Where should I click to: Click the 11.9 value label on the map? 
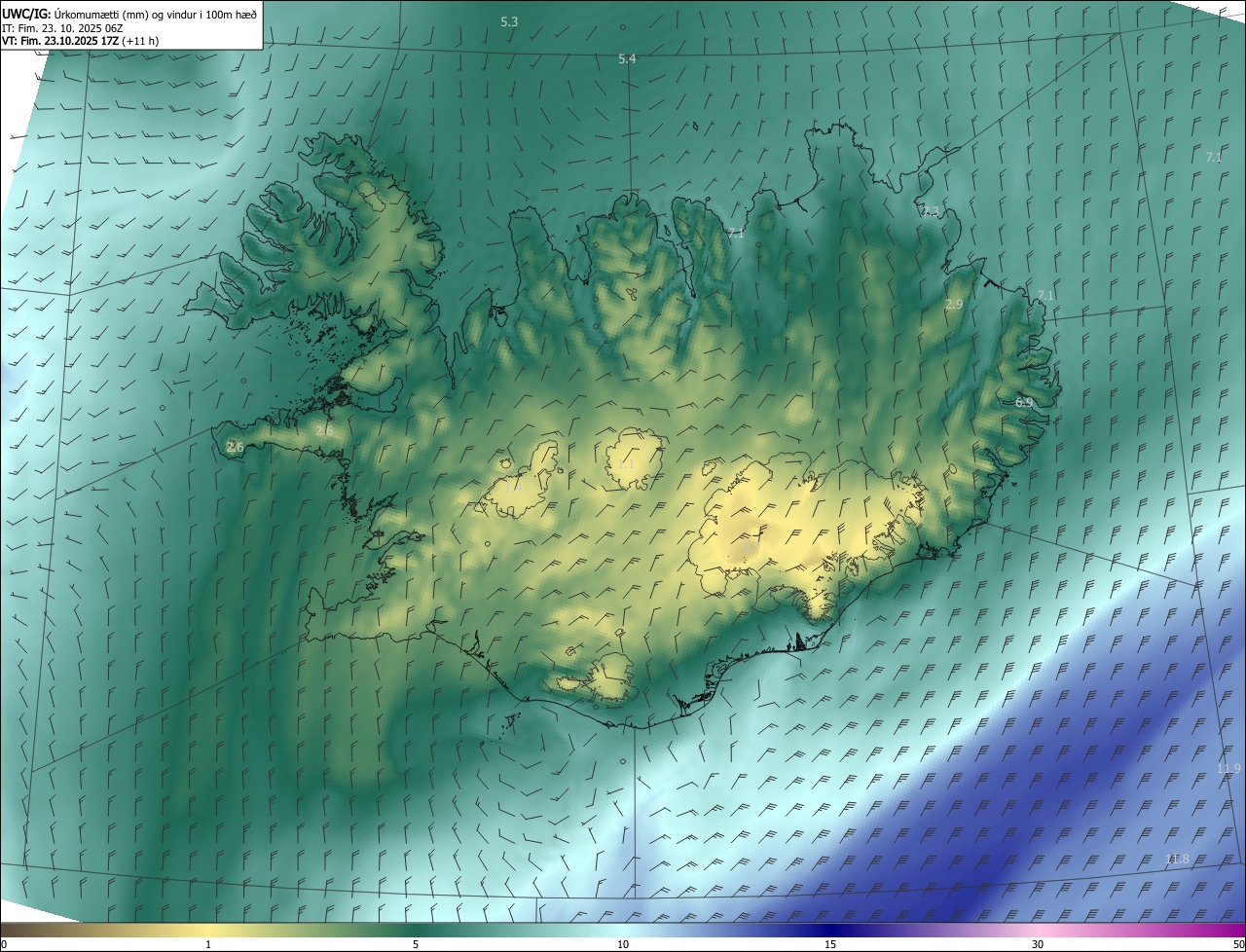tap(1228, 769)
